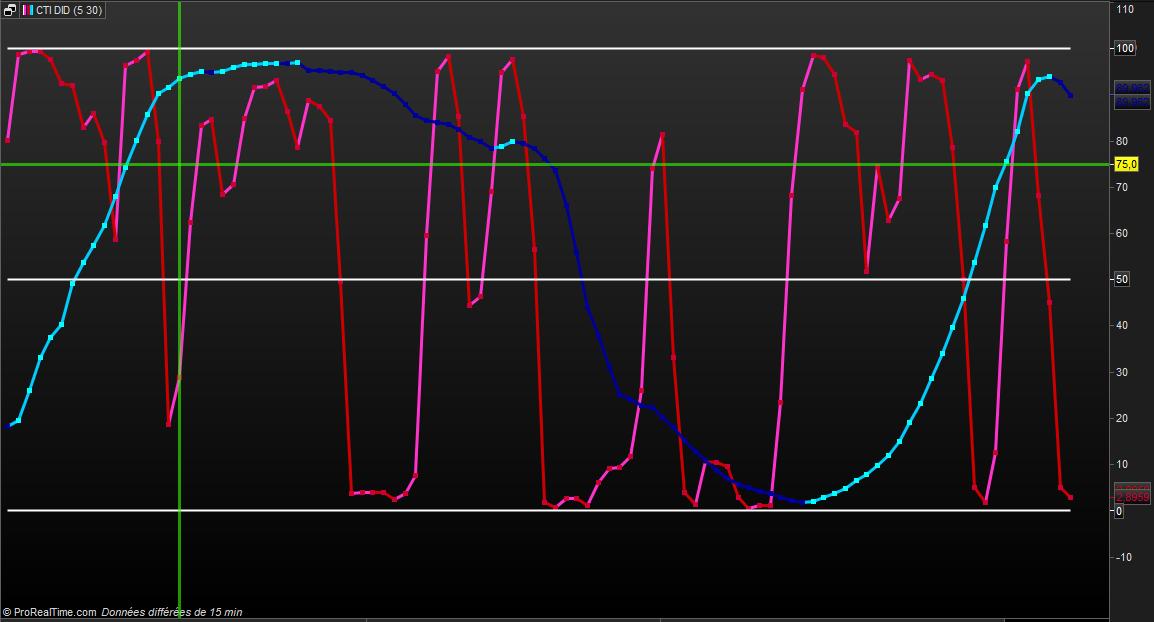The width and height of the screenshot is (1154, 622).
Task: Click the indicator color bars swatch
Action: pyautogui.click(x=27, y=10)
